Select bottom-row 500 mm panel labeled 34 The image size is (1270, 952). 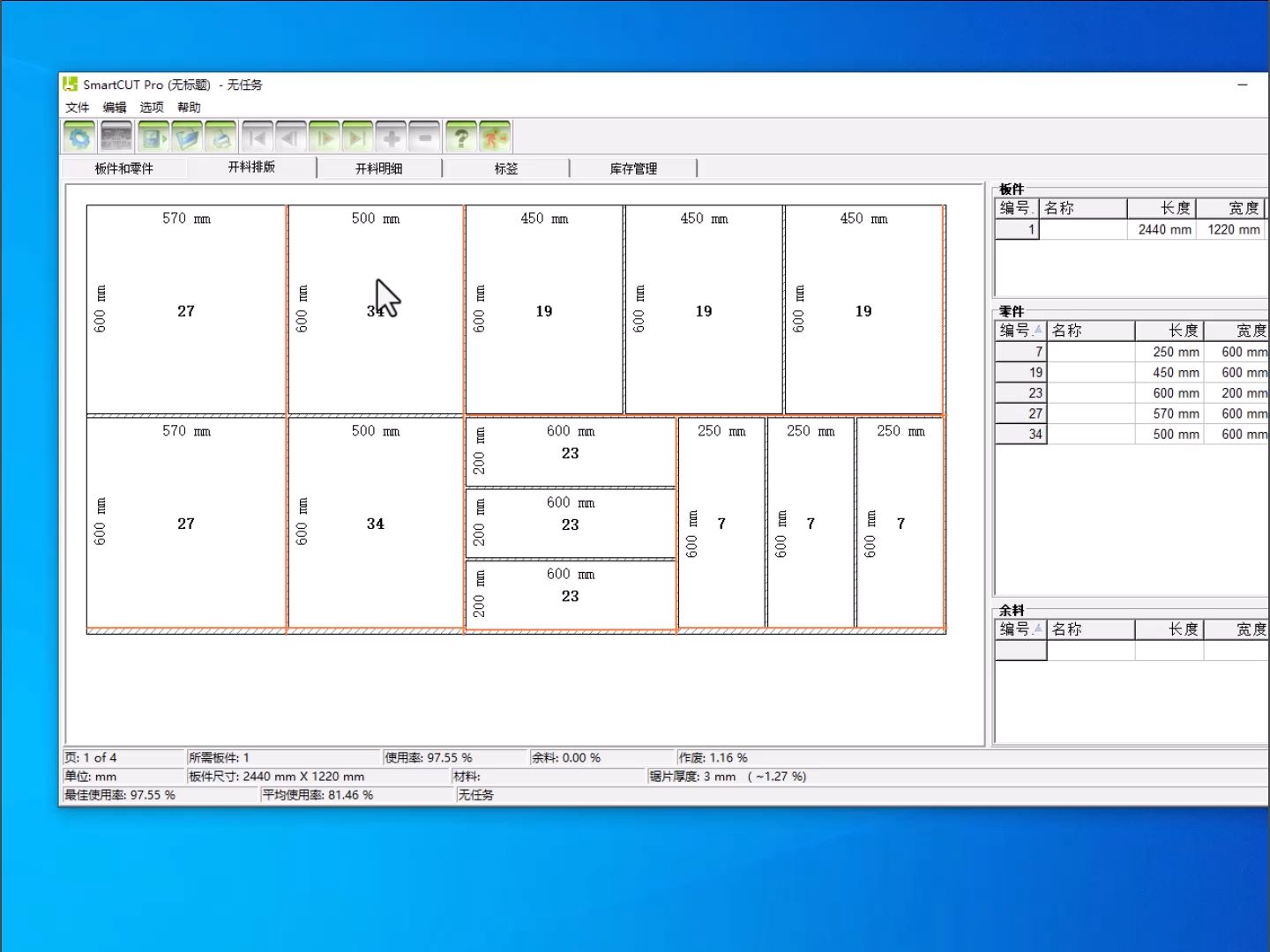pos(376,523)
